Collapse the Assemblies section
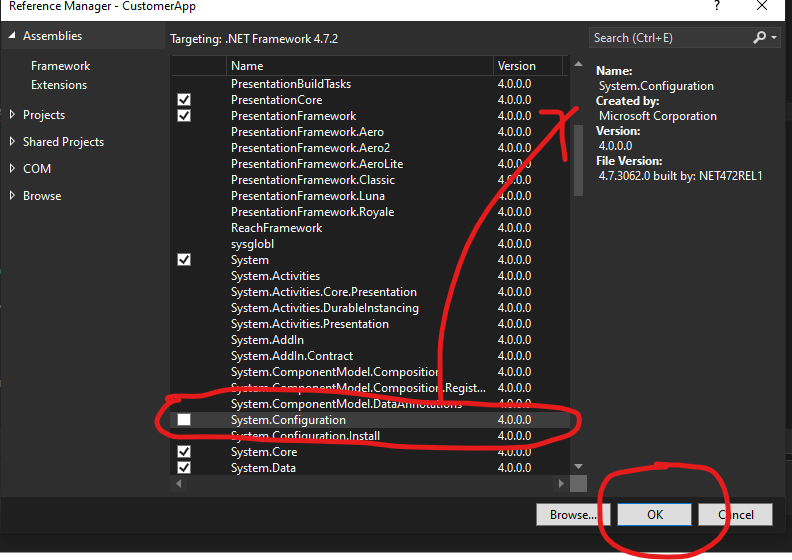The height and width of the screenshot is (560, 792). 12,36
